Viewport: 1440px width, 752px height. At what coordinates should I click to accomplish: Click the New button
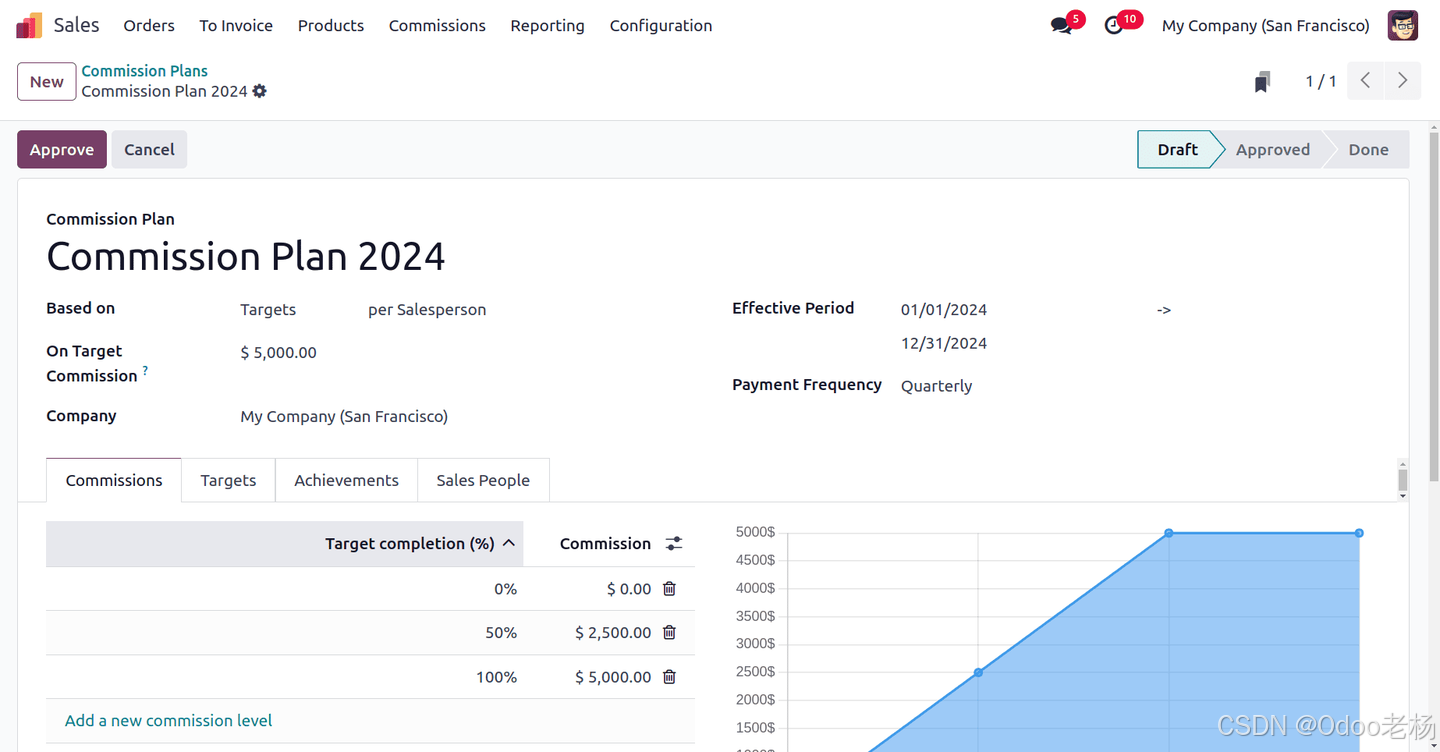tap(47, 82)
